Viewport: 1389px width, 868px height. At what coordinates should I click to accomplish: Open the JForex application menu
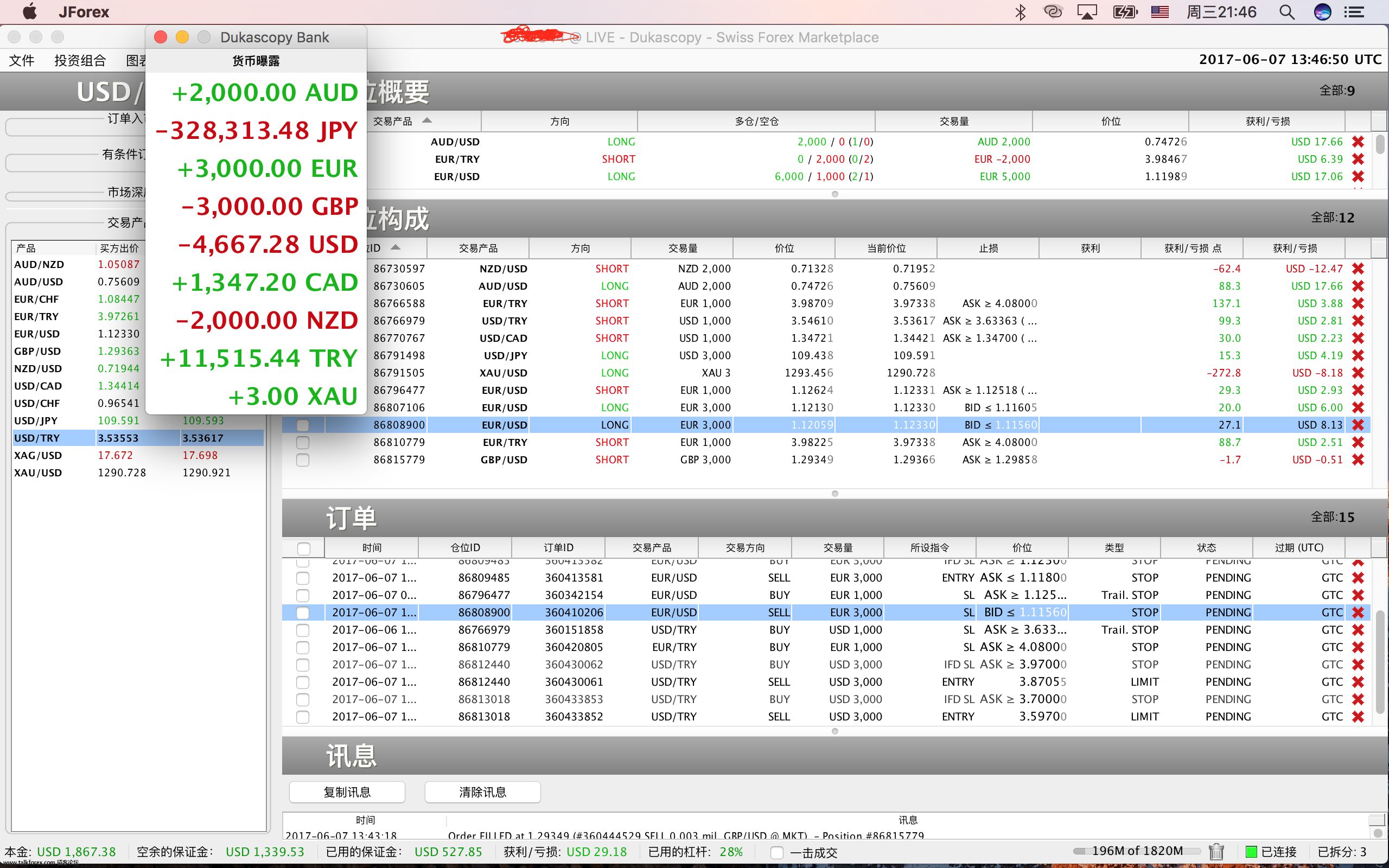pyautogui.click(x=83, y=12)
